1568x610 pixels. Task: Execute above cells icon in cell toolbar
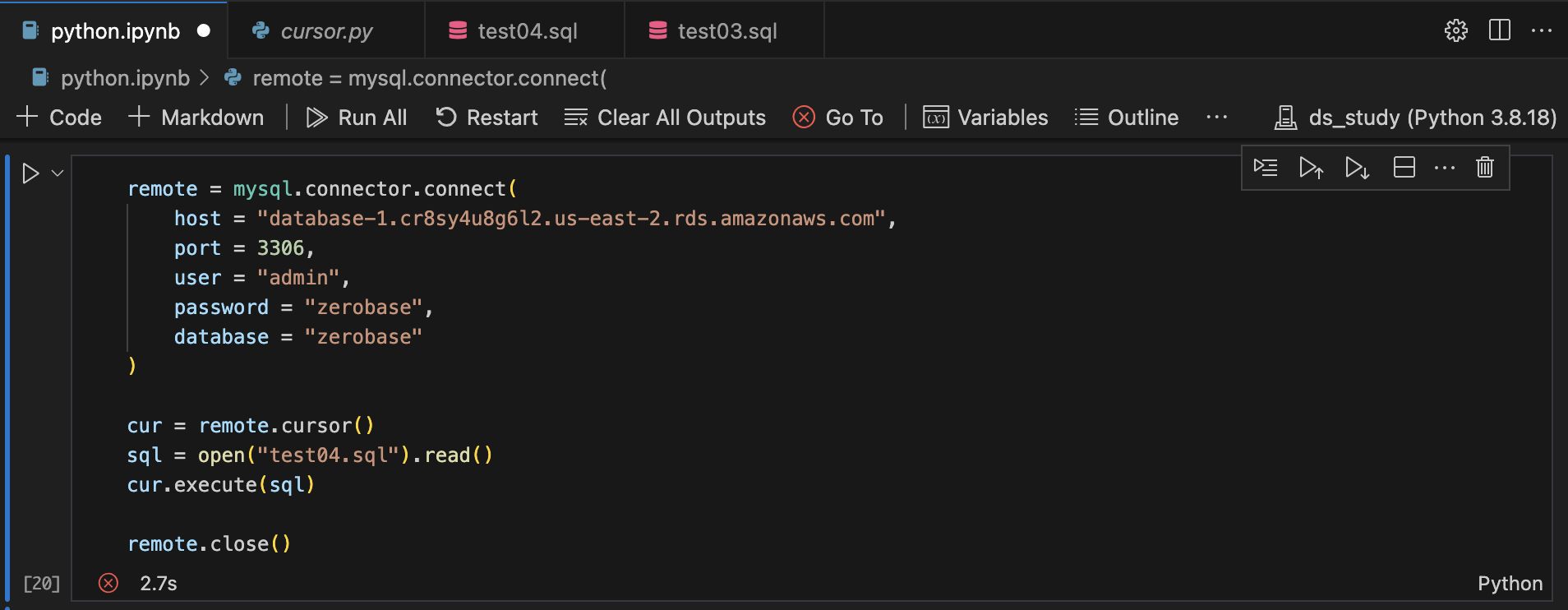click(x=1311, y=168)
